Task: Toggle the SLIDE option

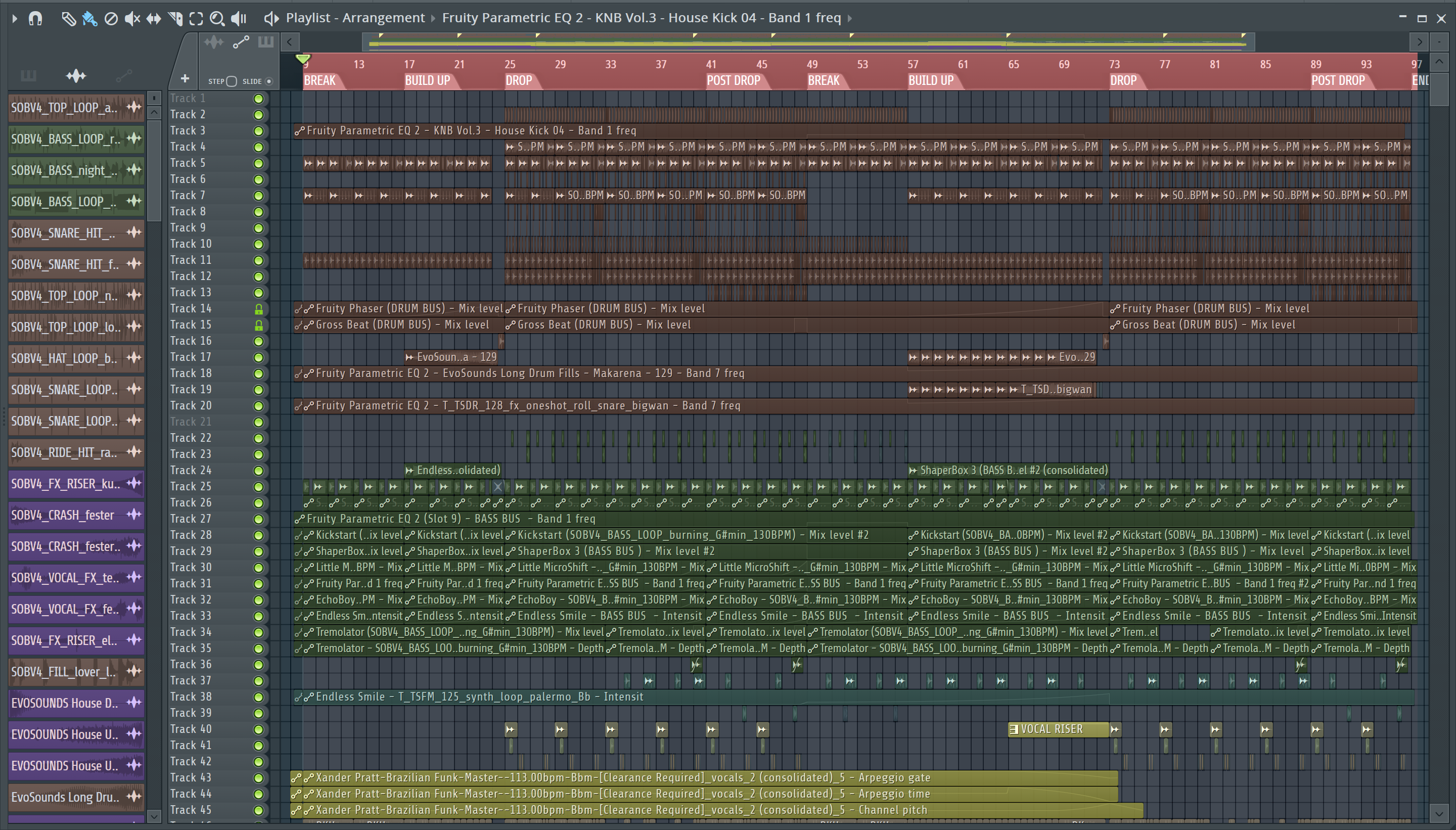Action: (x=269, y=81)
